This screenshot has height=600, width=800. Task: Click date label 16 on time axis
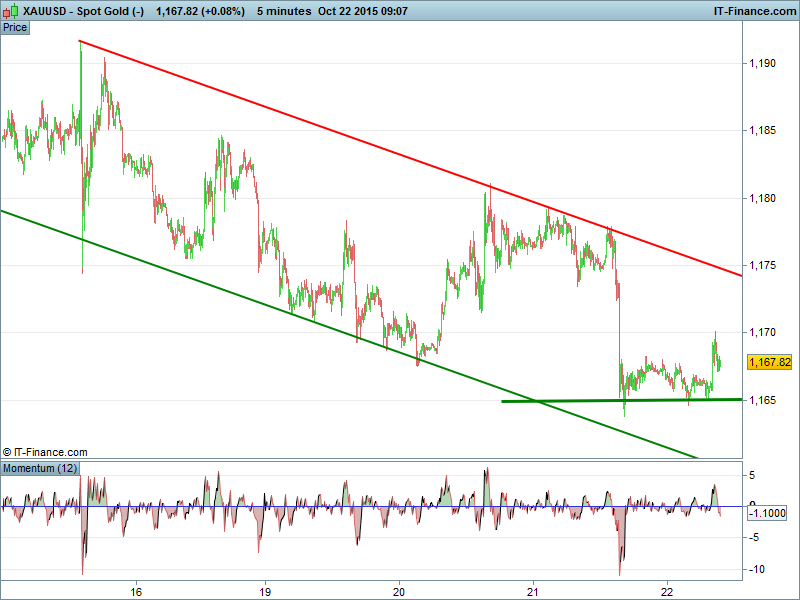point(136,589)
